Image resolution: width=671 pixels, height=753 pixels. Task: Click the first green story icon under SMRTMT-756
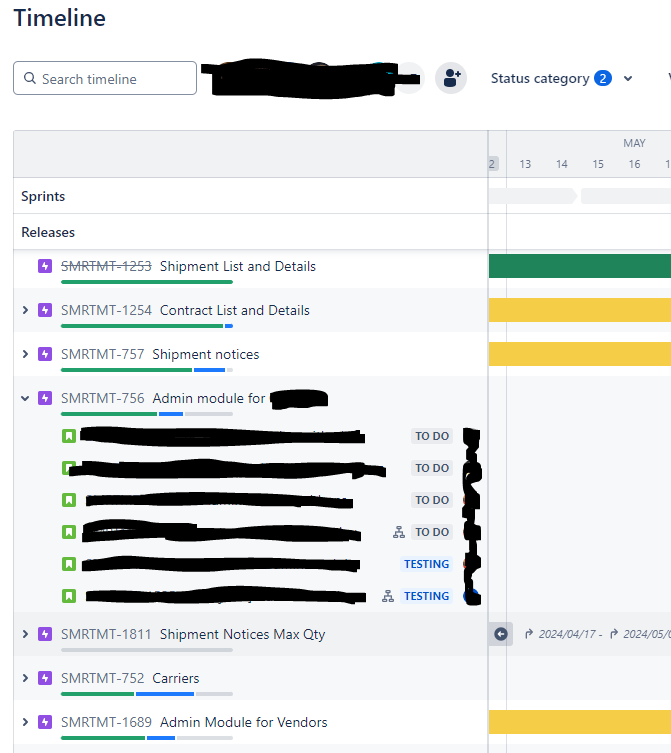[69, 436]
